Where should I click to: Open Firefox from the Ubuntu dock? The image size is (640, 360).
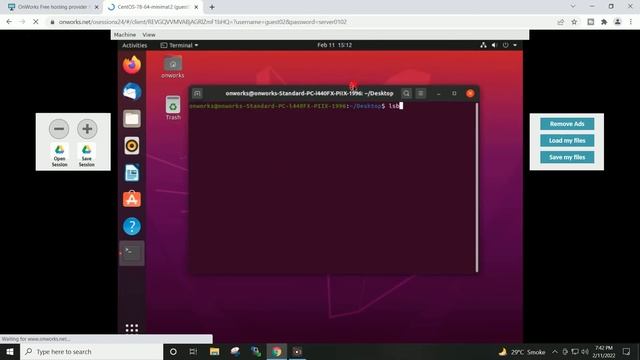point(132,65)
